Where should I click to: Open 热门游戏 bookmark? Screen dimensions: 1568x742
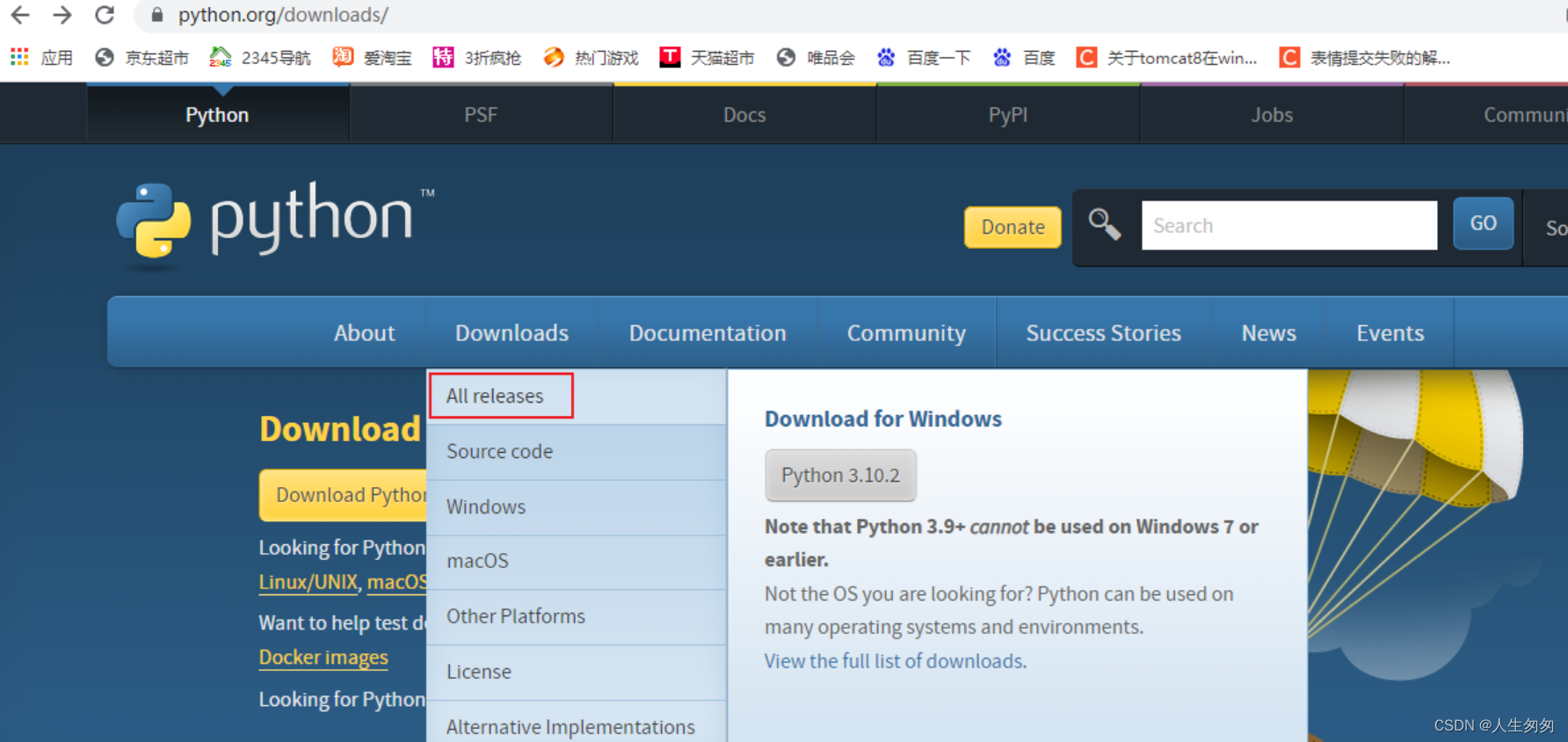tap(592, 58)
